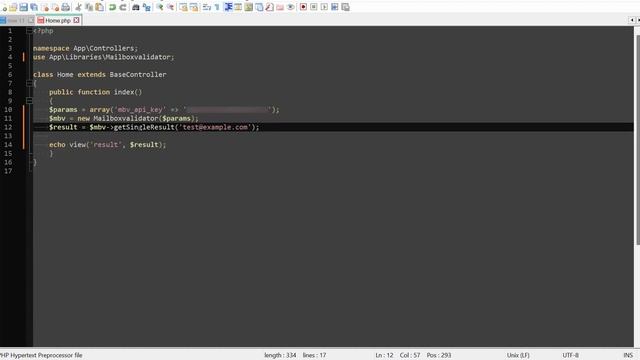Create a new file with the New icon

tap(4, 7)
